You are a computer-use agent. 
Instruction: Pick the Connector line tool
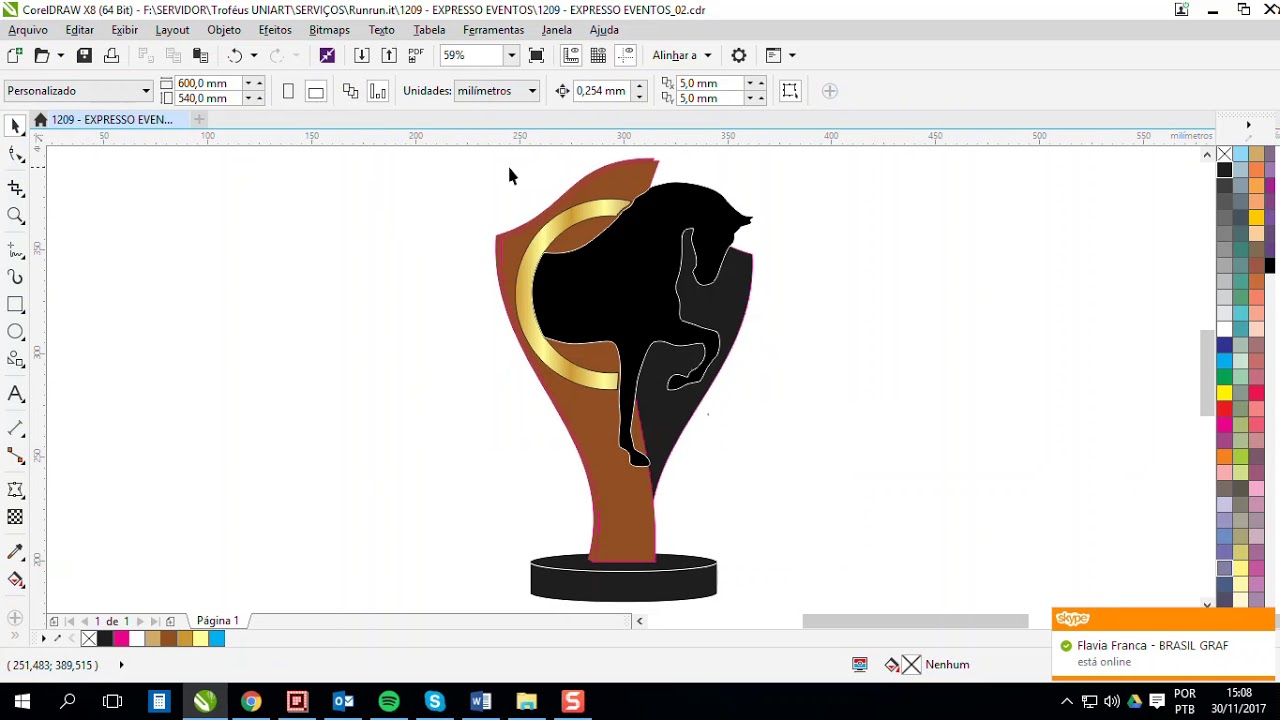[15, 456]
